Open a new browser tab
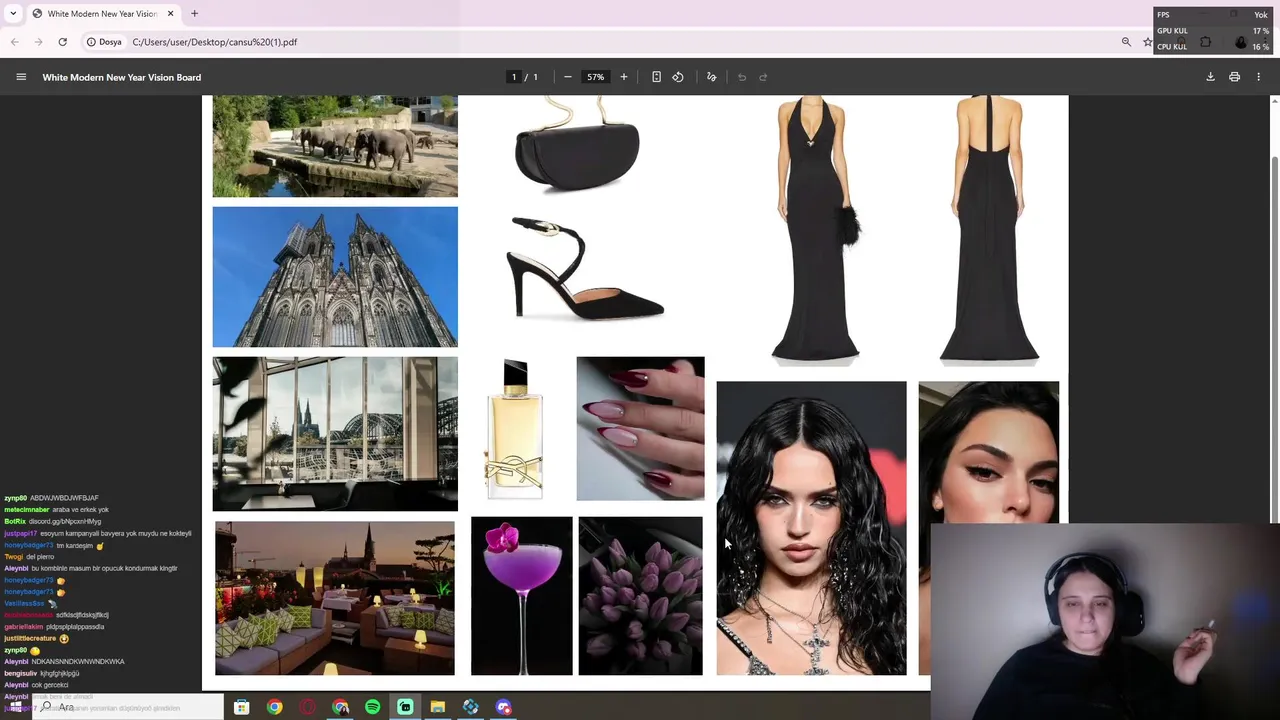 coord(195,13)
